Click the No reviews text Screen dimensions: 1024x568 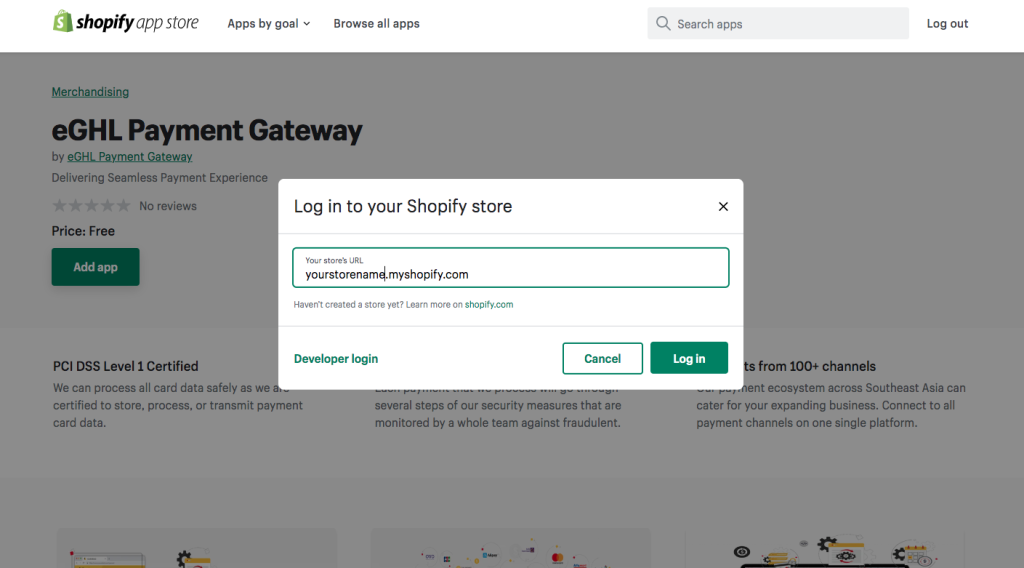tap(168, 206)
